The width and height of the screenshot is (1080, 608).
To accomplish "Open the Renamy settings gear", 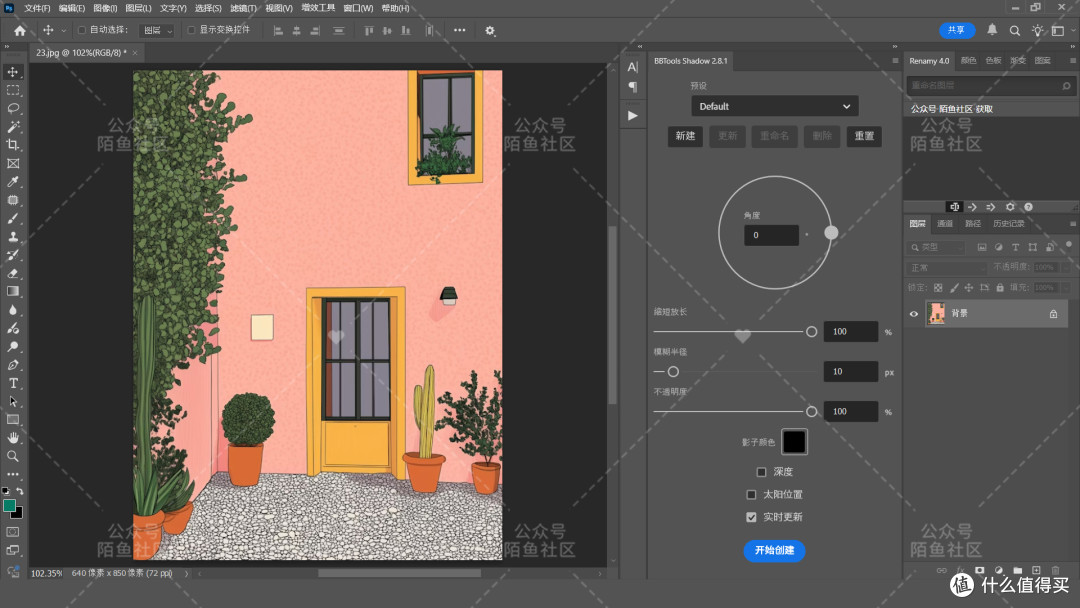I will coord(1010,207).
